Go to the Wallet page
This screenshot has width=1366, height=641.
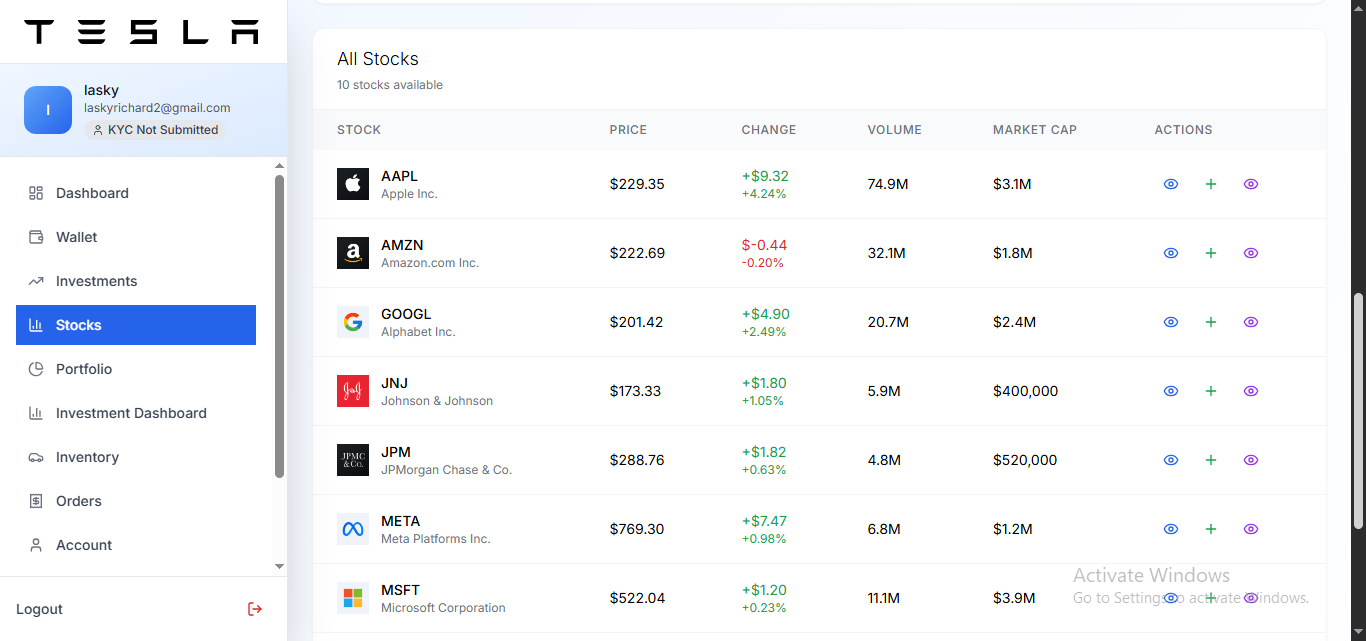136,237
